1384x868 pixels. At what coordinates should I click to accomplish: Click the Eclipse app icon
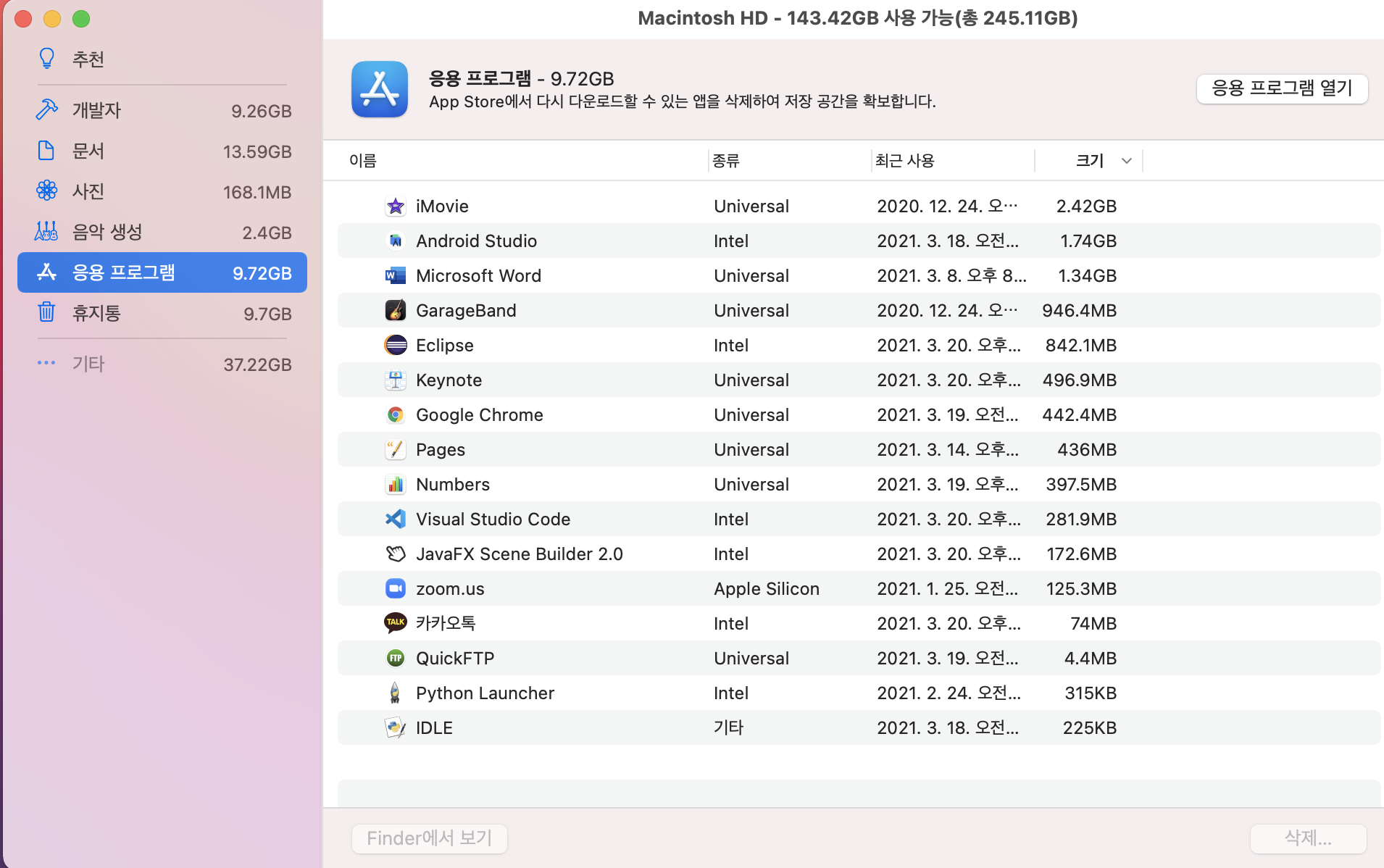click(x=395, y=346)
